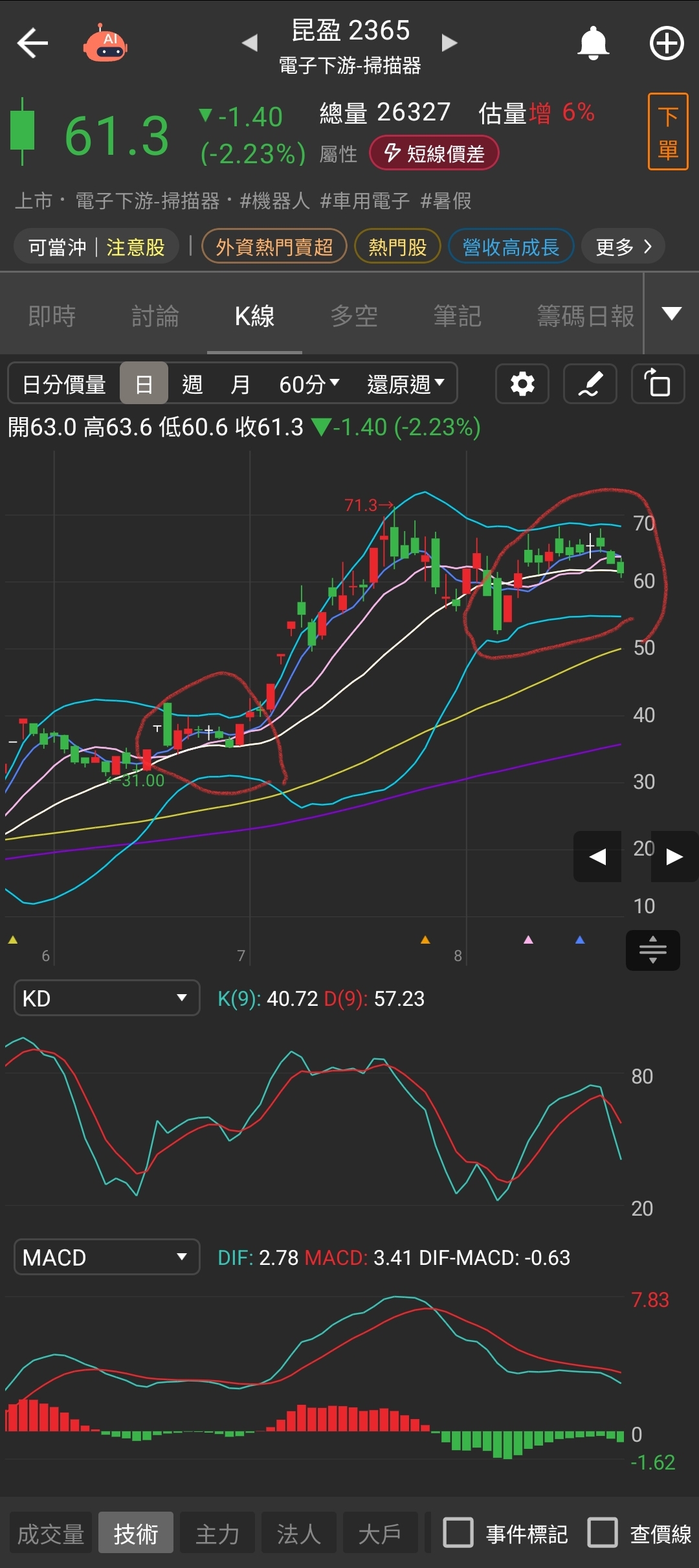Select 月 monthly period
This screenshot has height=1568, width=699.
(x=240, y=384)
